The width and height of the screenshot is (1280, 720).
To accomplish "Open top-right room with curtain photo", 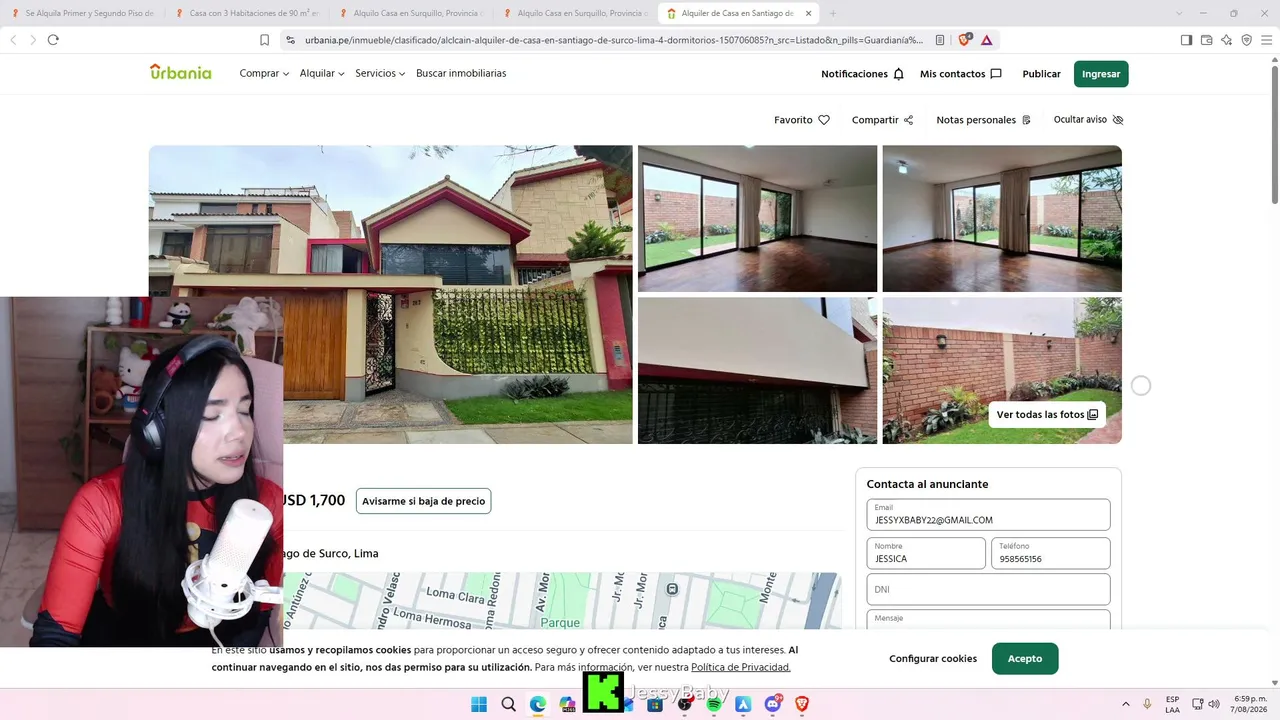I will (1002, 218).
